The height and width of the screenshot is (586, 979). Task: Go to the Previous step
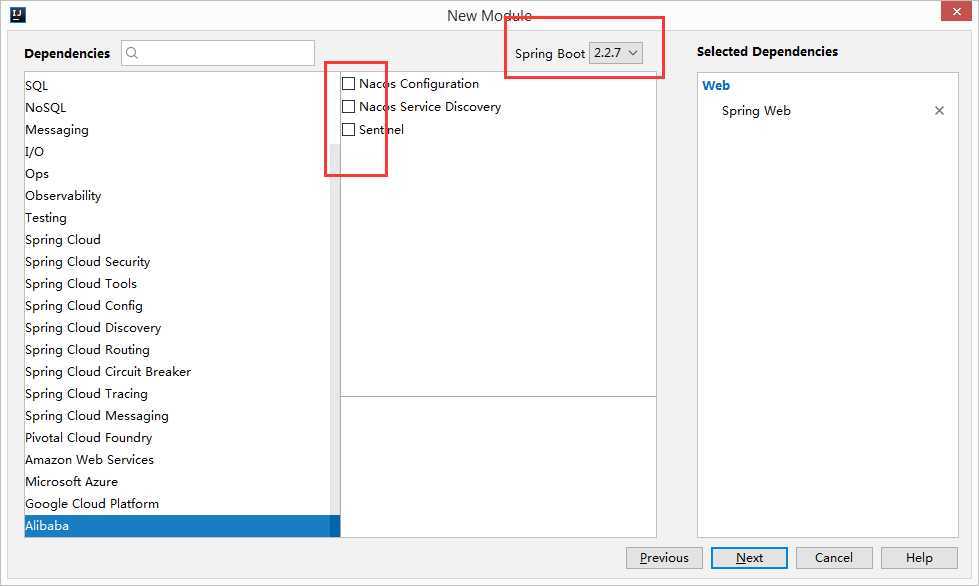click(x=664, y=558)
